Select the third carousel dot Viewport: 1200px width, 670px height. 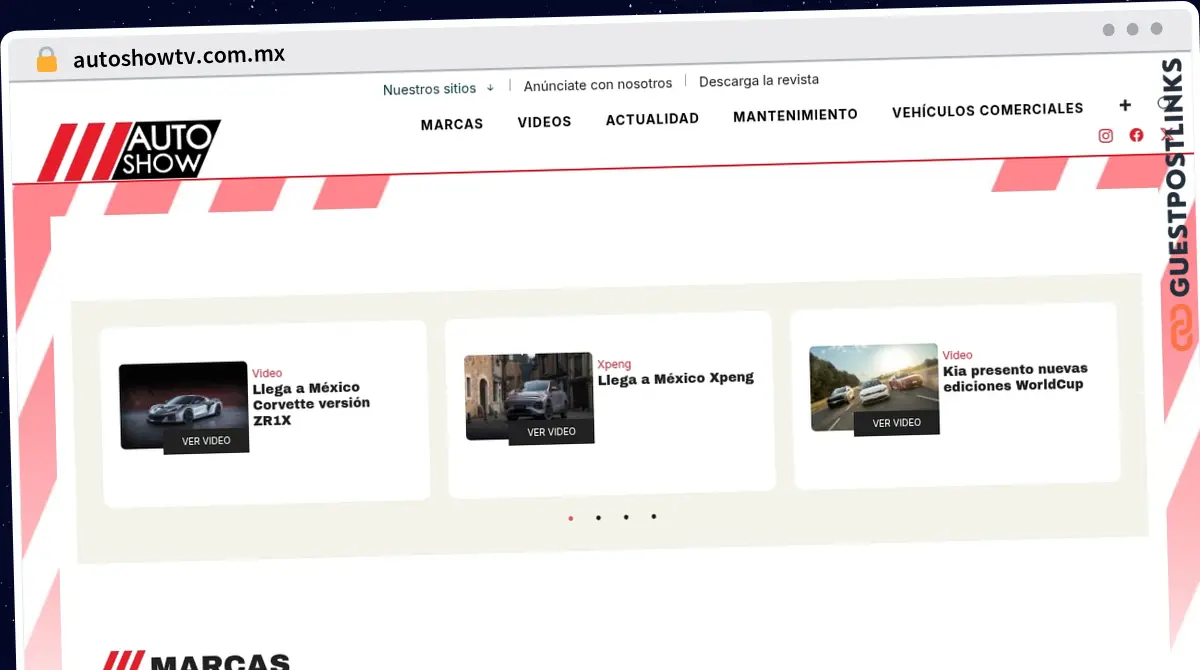click(x=626, y=517)
